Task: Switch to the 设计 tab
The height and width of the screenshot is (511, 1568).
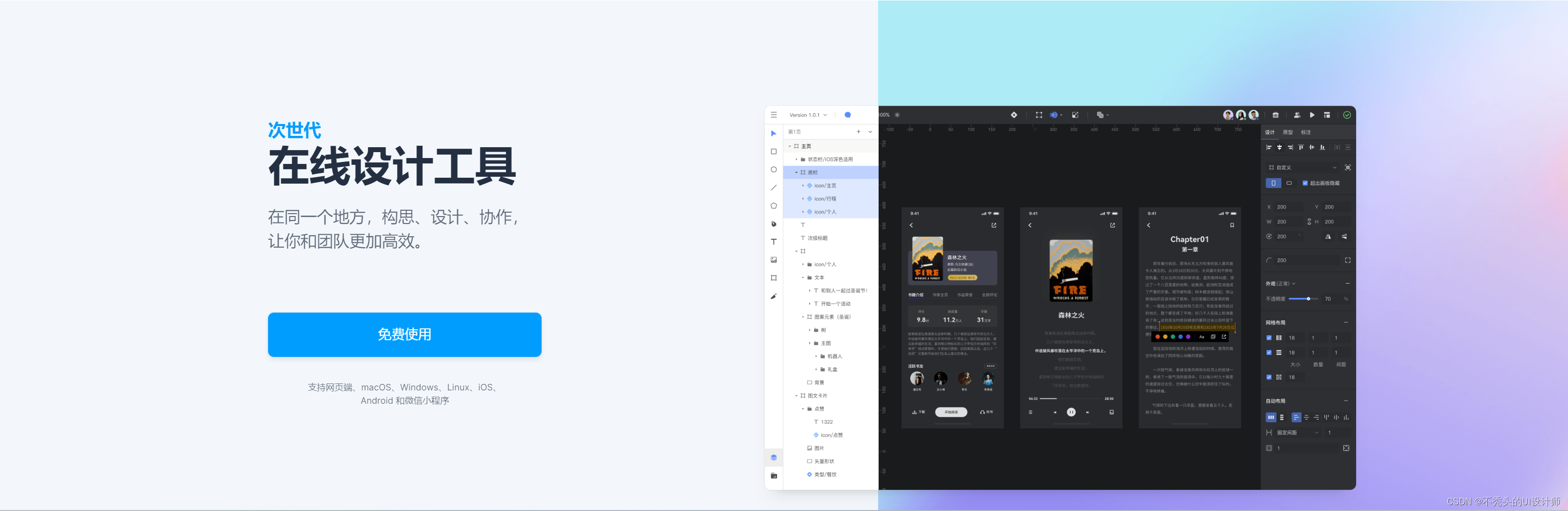Action: tap(1270, 132)
